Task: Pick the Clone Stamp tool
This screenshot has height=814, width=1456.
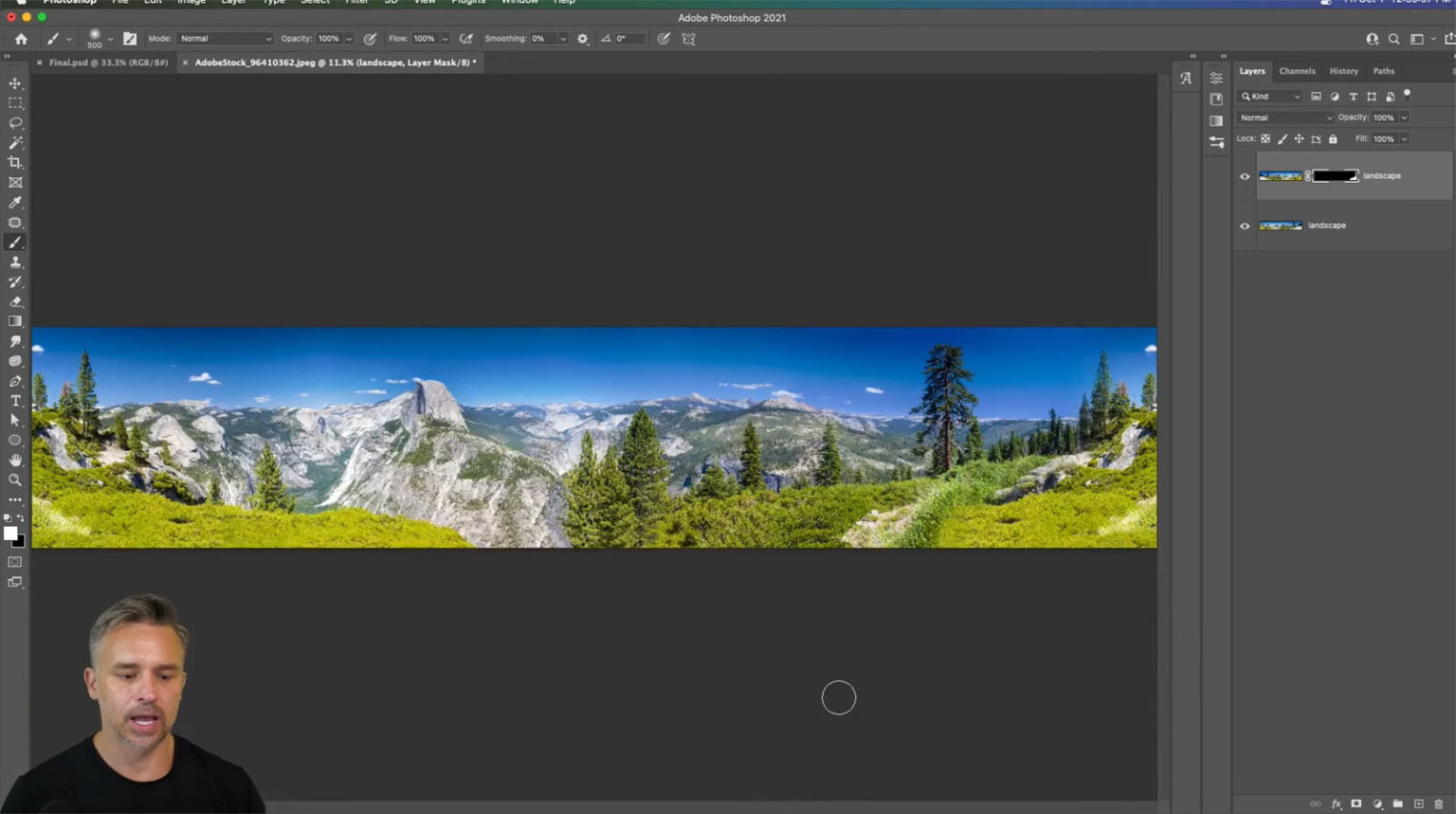Action: pyautogui.click(x=14, y=262)
